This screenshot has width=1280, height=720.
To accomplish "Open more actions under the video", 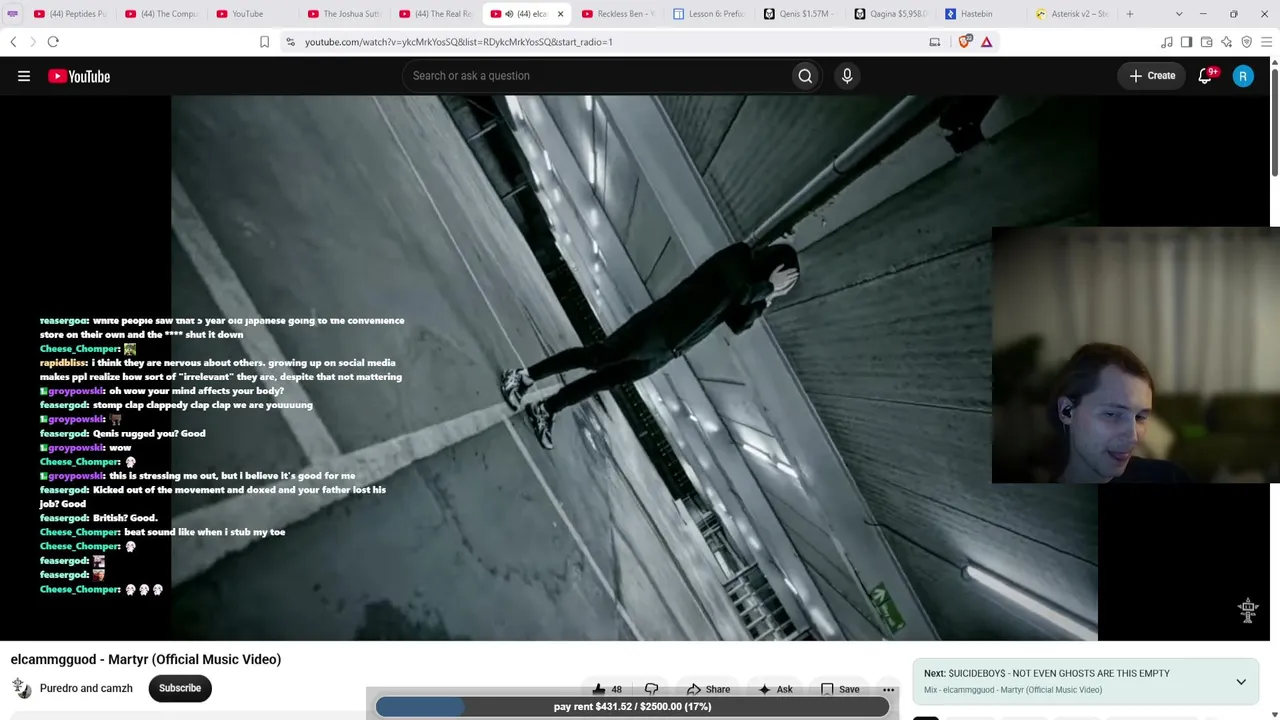I will [x=888, y=689].
